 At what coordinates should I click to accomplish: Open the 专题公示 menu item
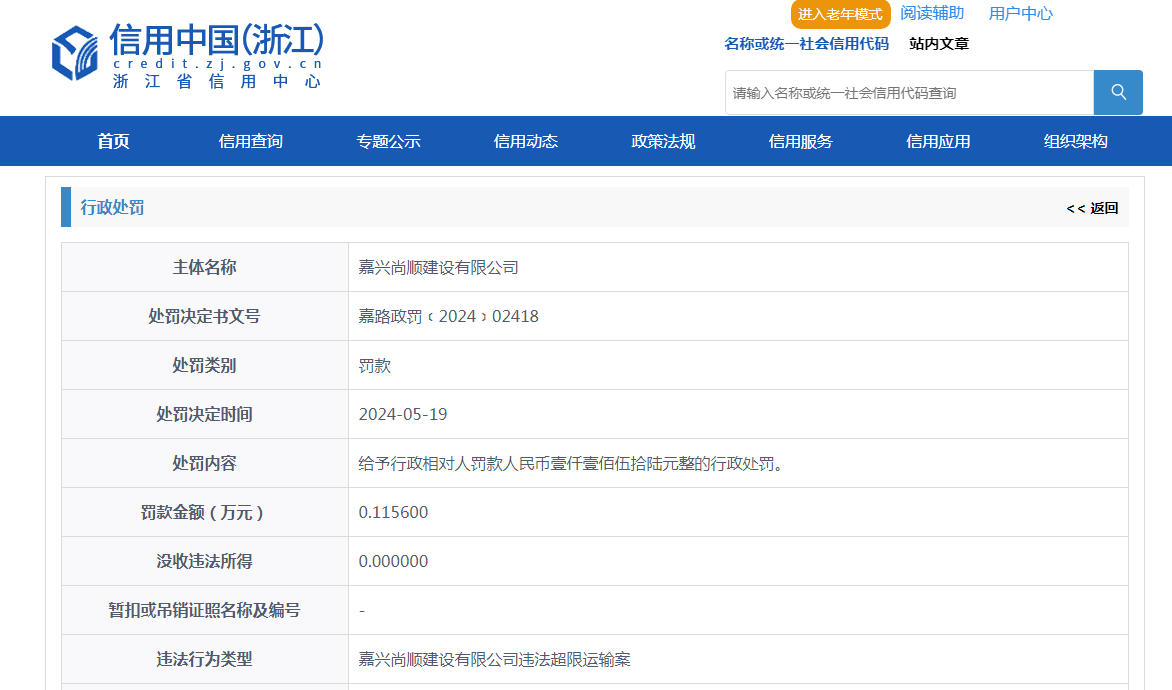click(x=388, y=142)
